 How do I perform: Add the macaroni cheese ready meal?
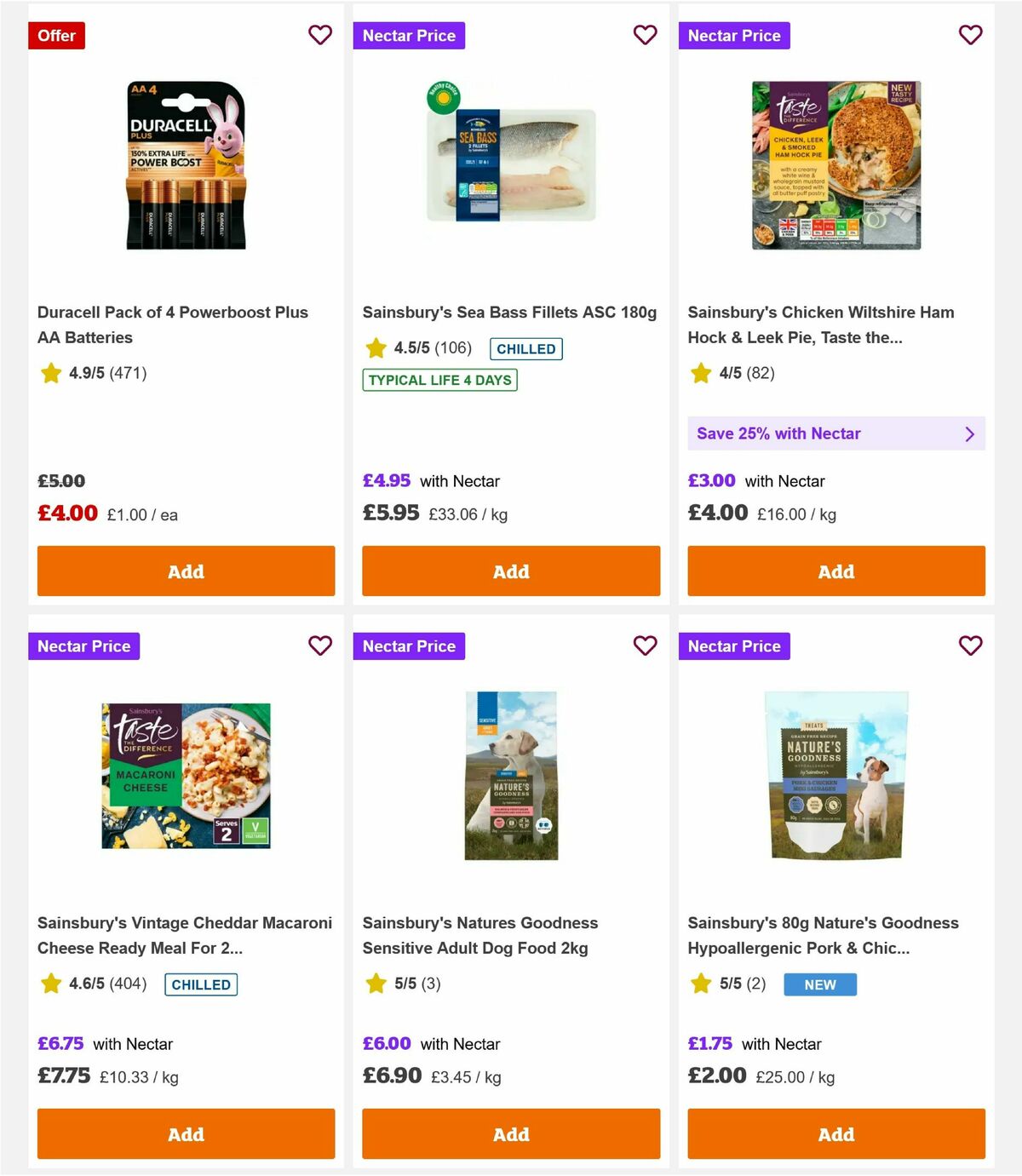186,1134
